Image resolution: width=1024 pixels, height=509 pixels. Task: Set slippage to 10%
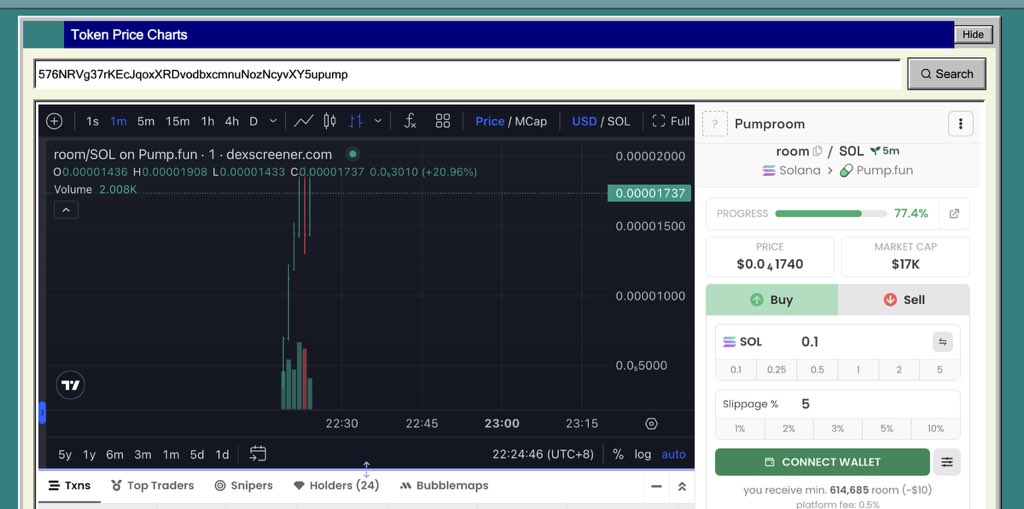[x=936, y=429]
